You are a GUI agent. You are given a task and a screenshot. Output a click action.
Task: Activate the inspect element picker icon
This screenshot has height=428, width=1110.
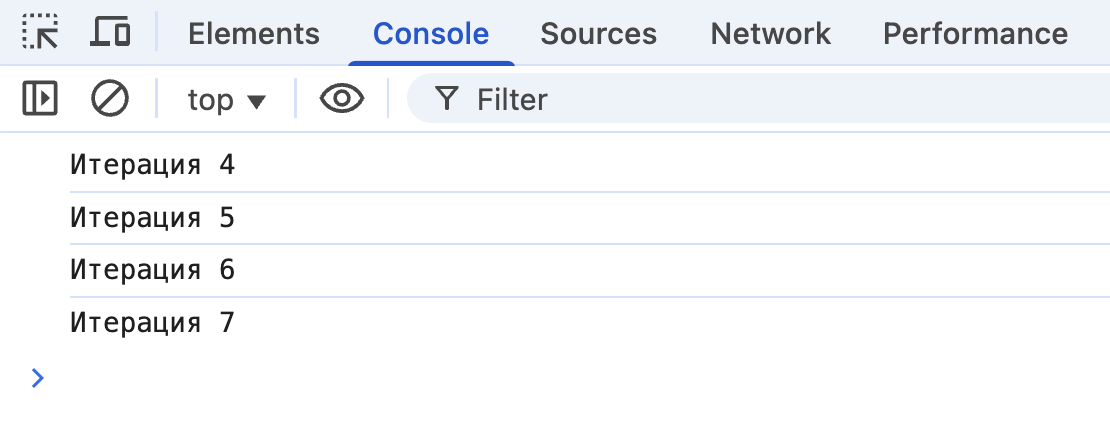40,33
